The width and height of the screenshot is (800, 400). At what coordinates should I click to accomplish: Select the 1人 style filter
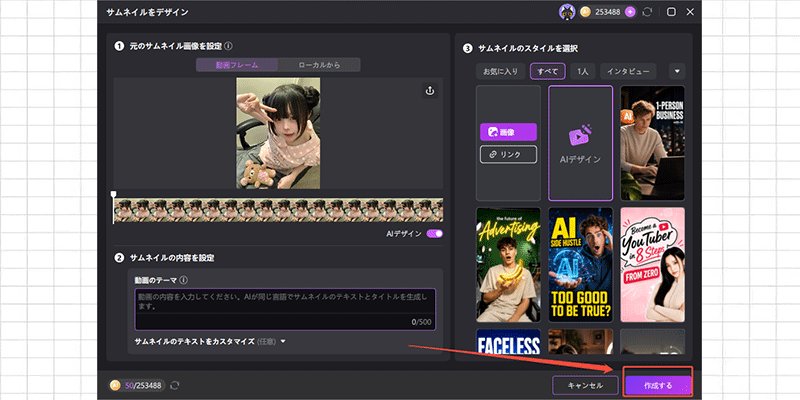tap(583, 71)
